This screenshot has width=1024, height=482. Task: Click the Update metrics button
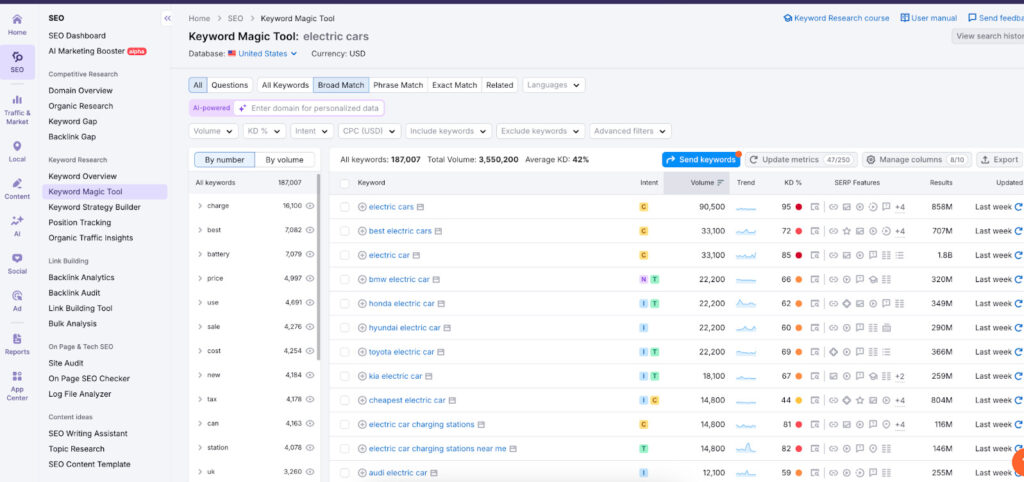coord(801,160)
